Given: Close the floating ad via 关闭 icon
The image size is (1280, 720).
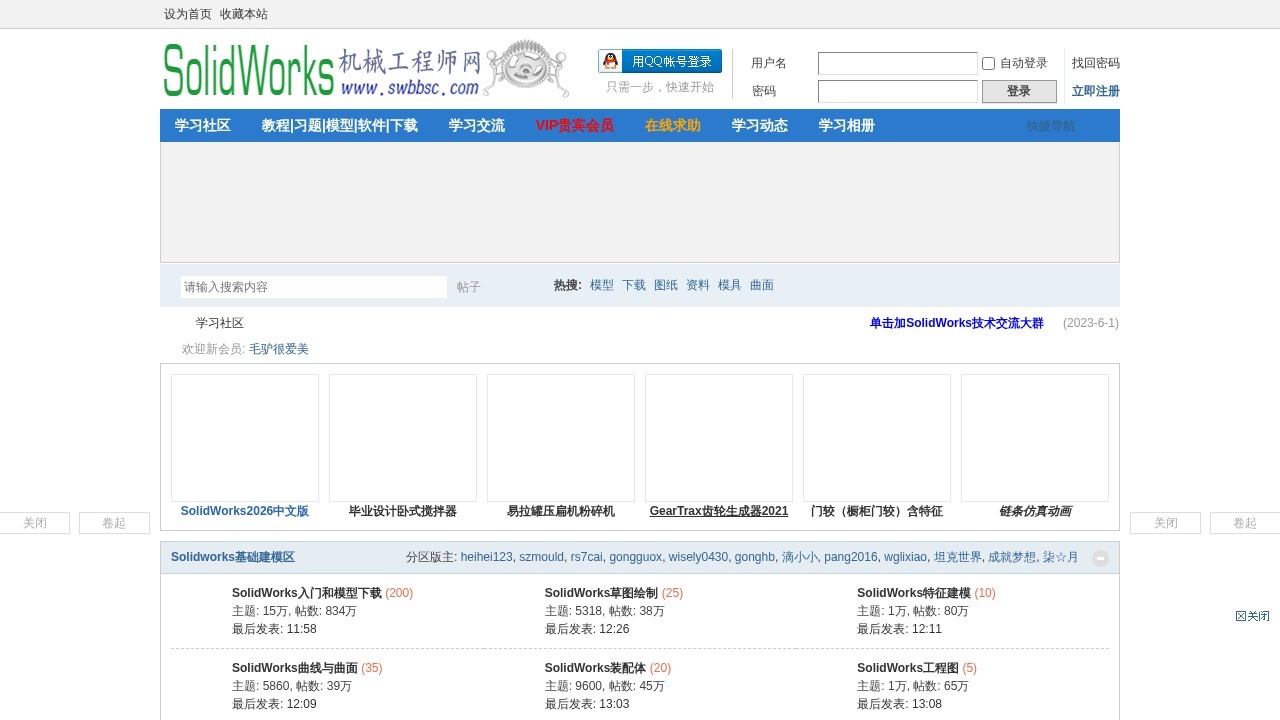Looking at the screenshot, I should (x=1252, y=616).
